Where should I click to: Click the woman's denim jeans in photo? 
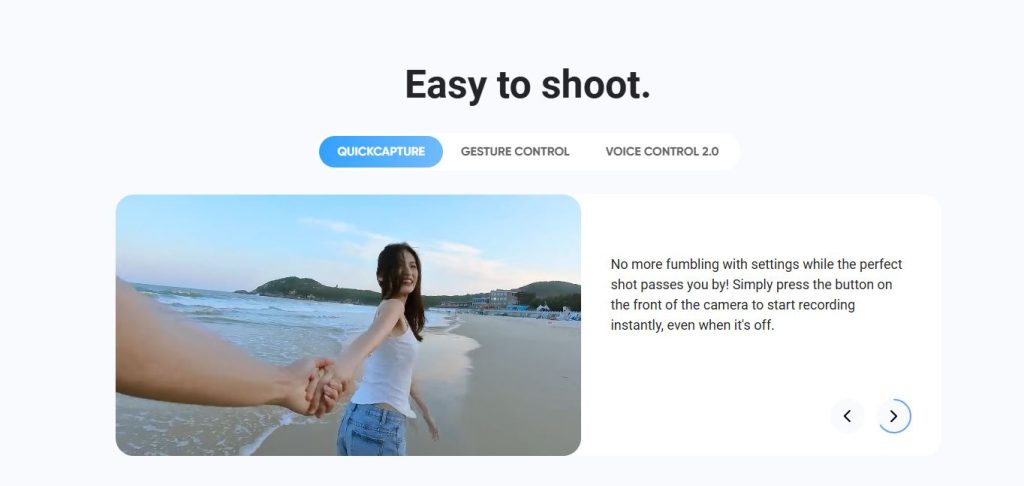372,429
